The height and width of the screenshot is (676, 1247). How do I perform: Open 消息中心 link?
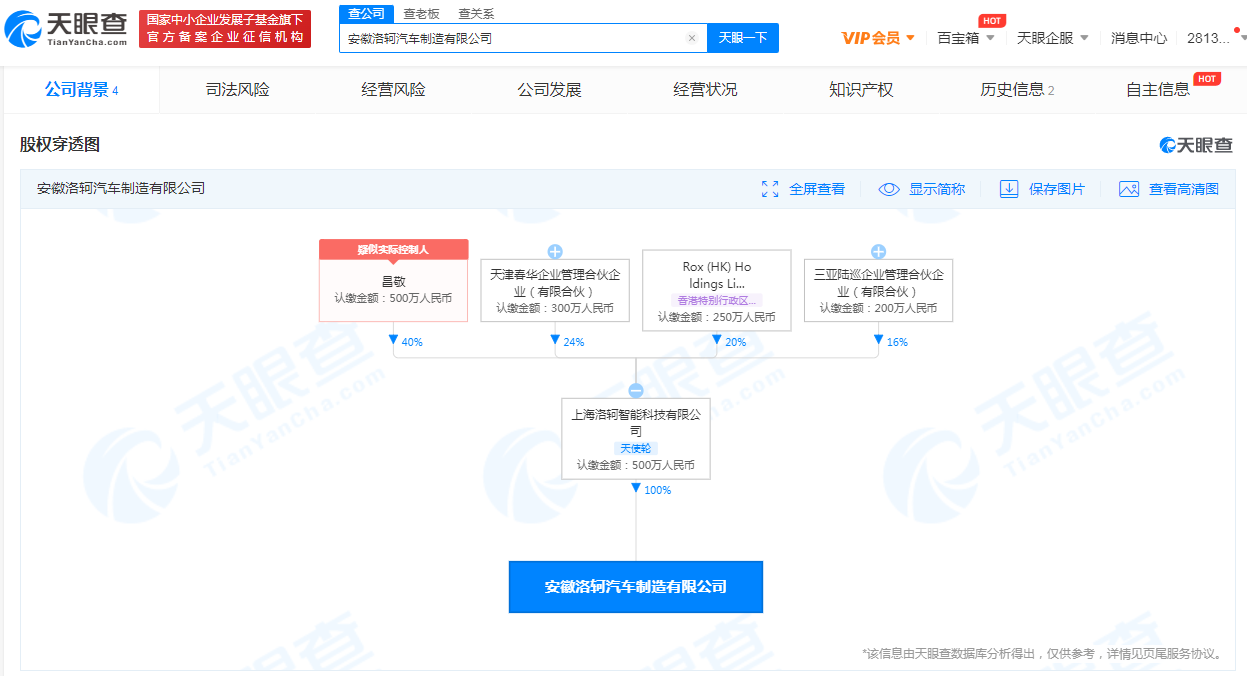pyautogui.click(x=1139, y=38)
